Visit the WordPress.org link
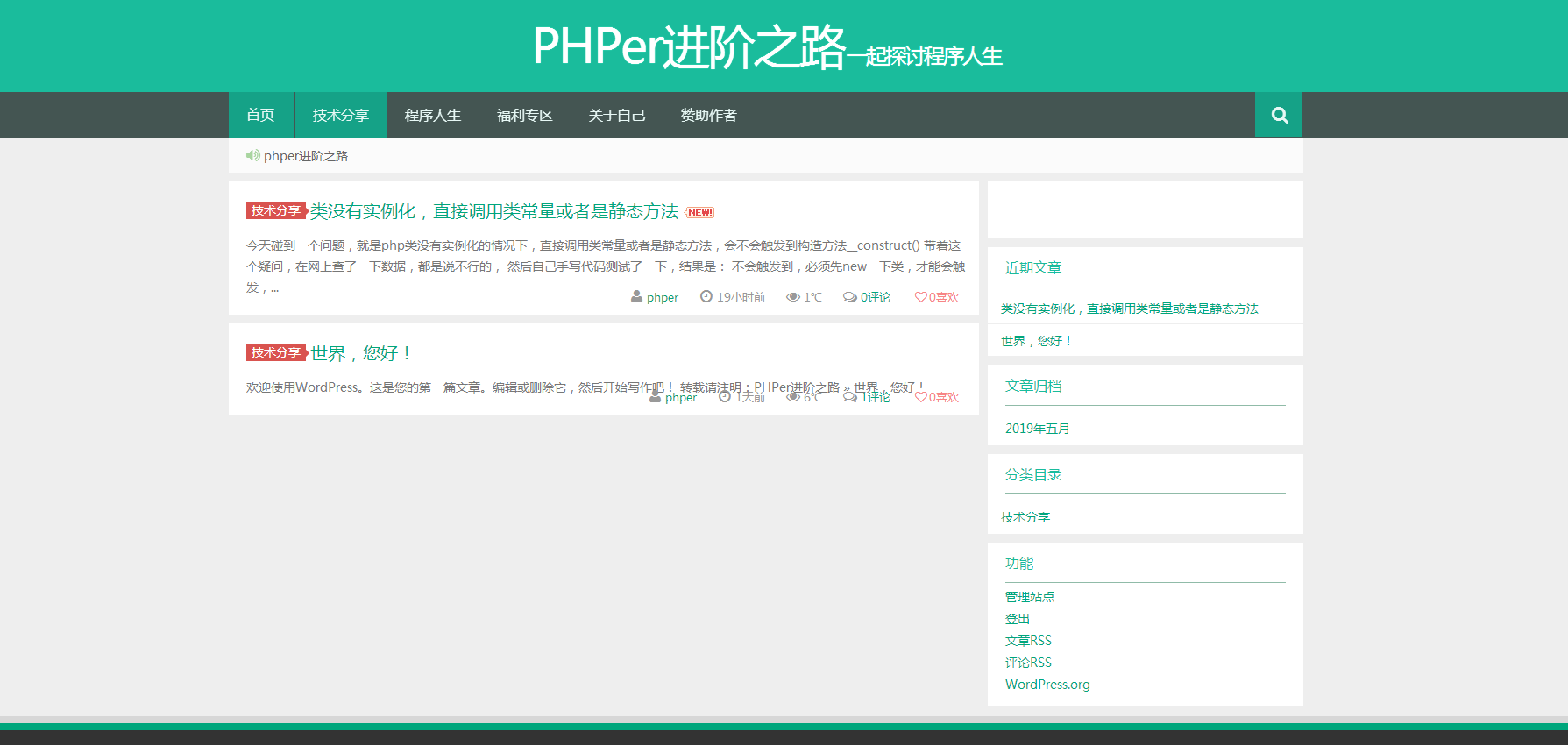Image resolution: width=1568 pixels, height=745 pixels. [1047, 685]
